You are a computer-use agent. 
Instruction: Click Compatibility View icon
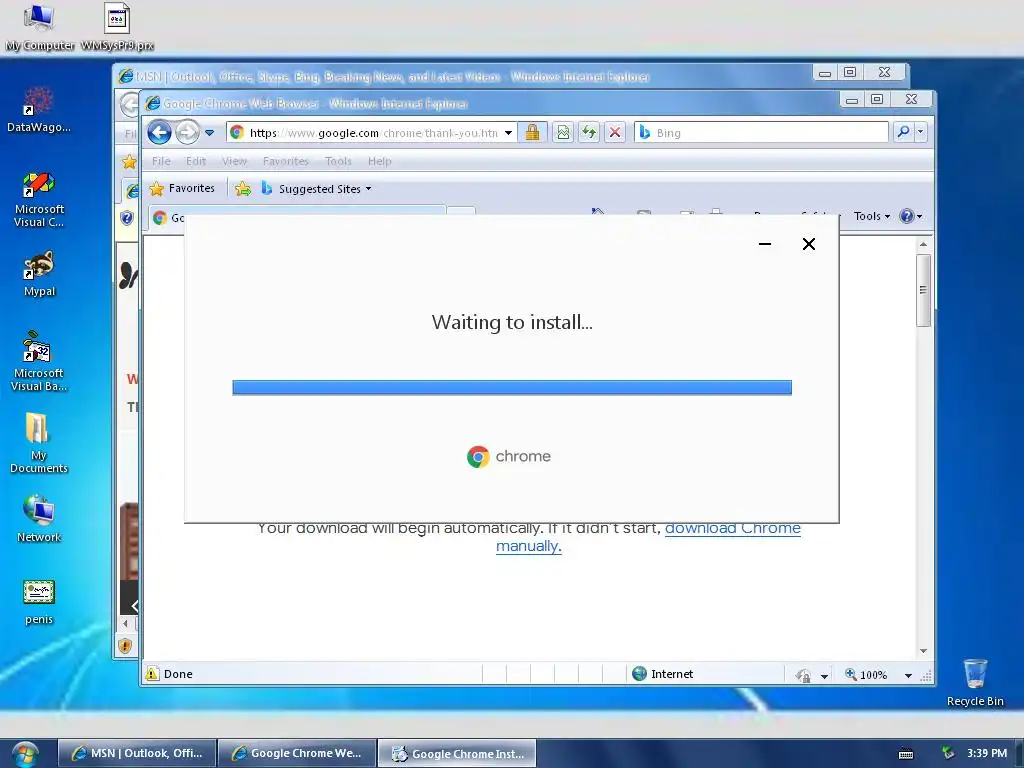click(x=563, y=132)
